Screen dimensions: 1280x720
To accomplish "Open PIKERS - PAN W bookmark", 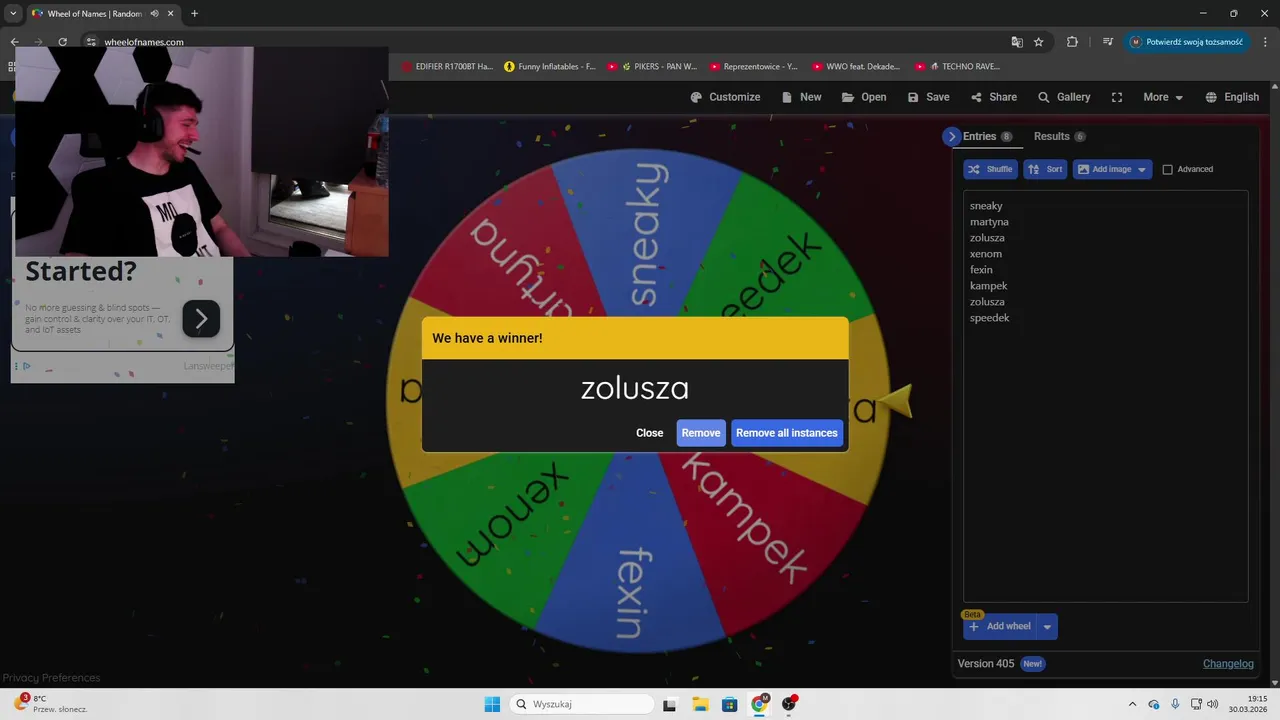I will point(651,67).
